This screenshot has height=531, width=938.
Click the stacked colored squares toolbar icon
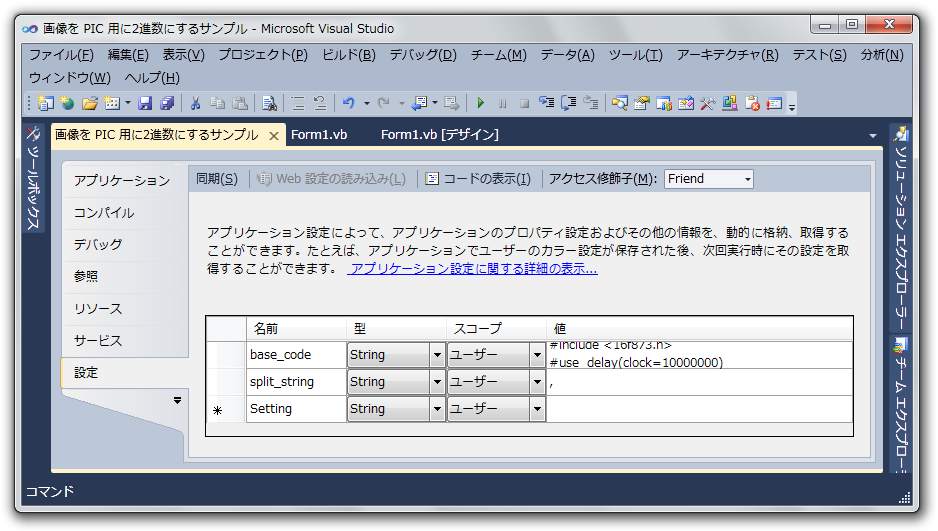(x=730, y=103)
